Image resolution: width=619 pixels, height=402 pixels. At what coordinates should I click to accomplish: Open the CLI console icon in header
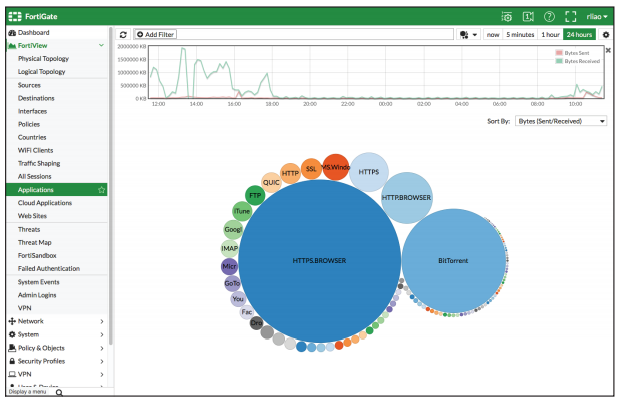(x=528, y=16)
